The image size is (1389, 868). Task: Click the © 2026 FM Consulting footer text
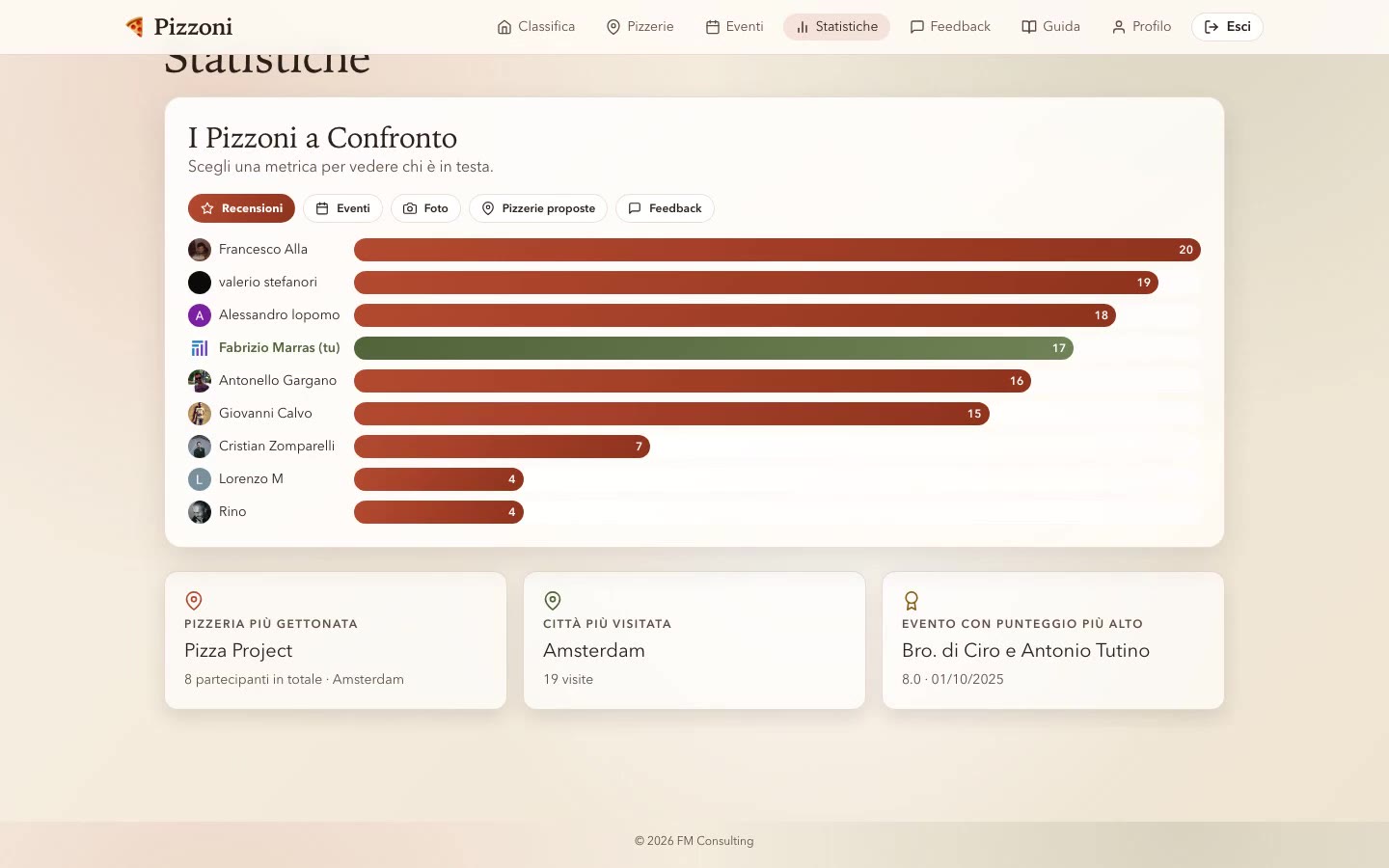(694, 841)
